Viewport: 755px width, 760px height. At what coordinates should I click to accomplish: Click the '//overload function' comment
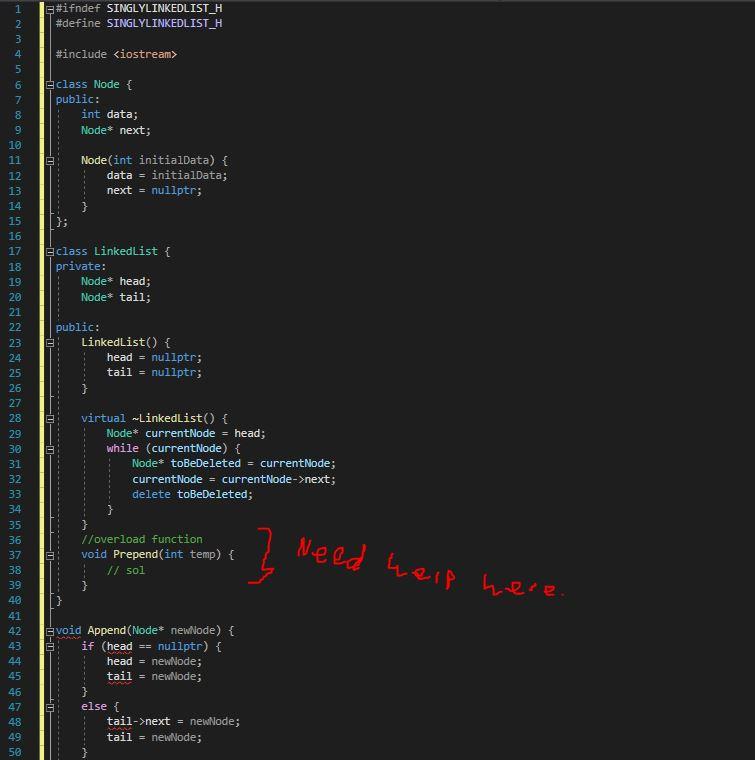[x=142, y=539]
